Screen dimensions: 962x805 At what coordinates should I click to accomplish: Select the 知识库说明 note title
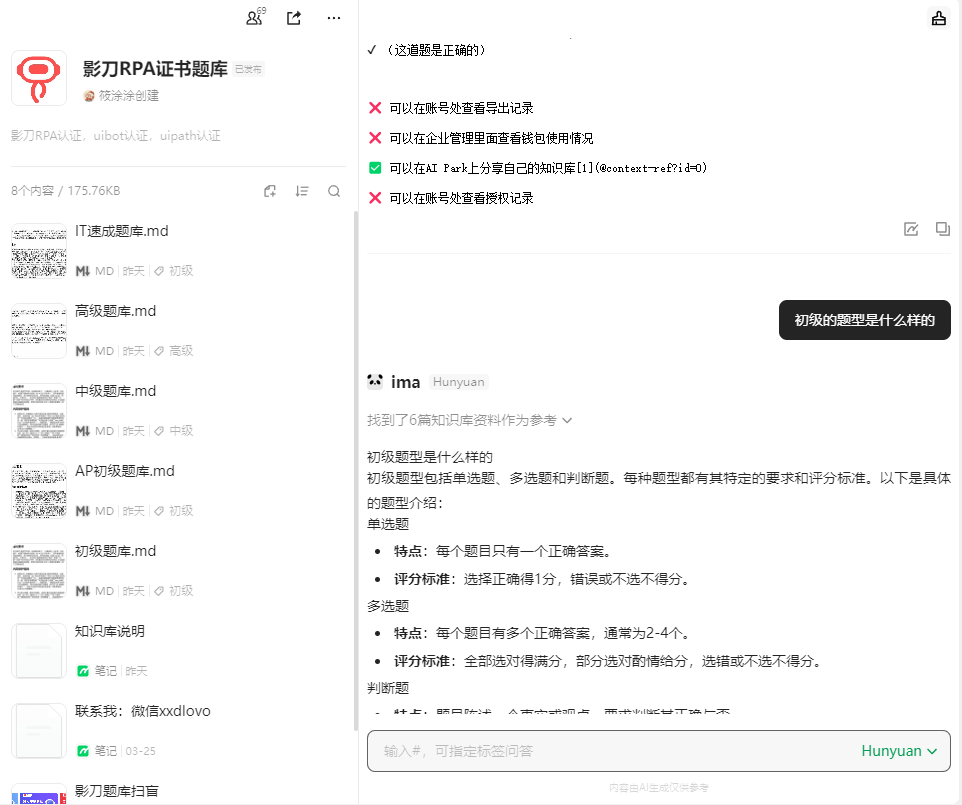tap(110, 631)
